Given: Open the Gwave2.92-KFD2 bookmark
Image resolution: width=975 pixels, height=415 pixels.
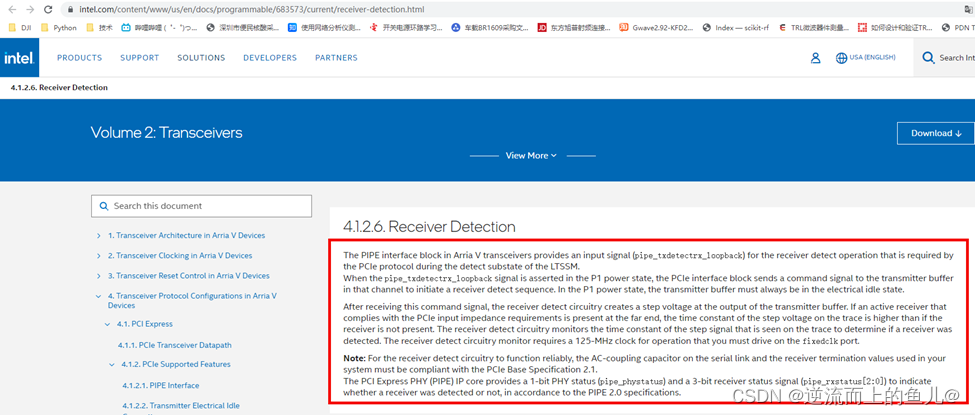Looking at the screenshot, I should 657,27.
